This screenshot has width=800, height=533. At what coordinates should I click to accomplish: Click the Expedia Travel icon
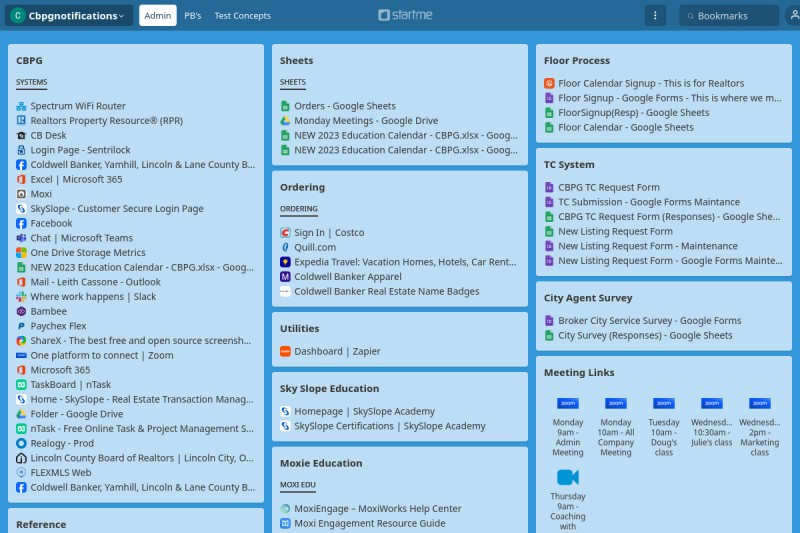click(285, 262)
